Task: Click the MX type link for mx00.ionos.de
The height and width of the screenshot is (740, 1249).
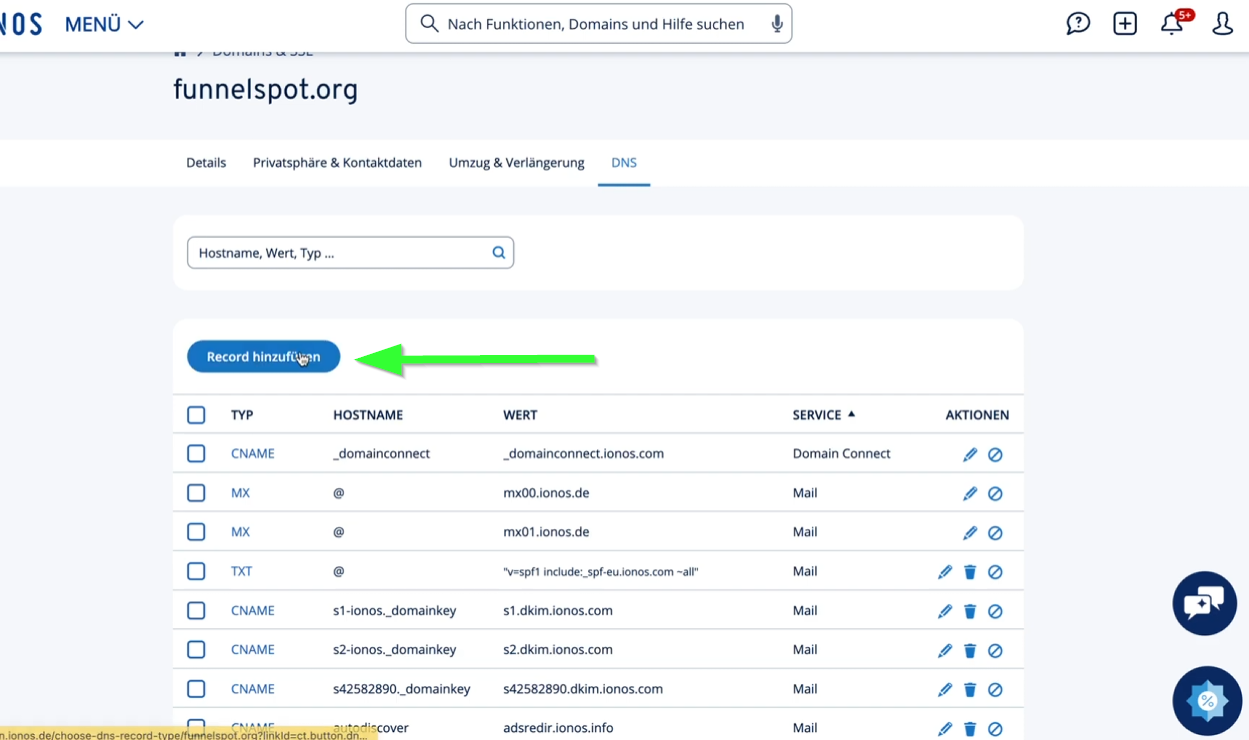Action: click(x=240, y=493)
